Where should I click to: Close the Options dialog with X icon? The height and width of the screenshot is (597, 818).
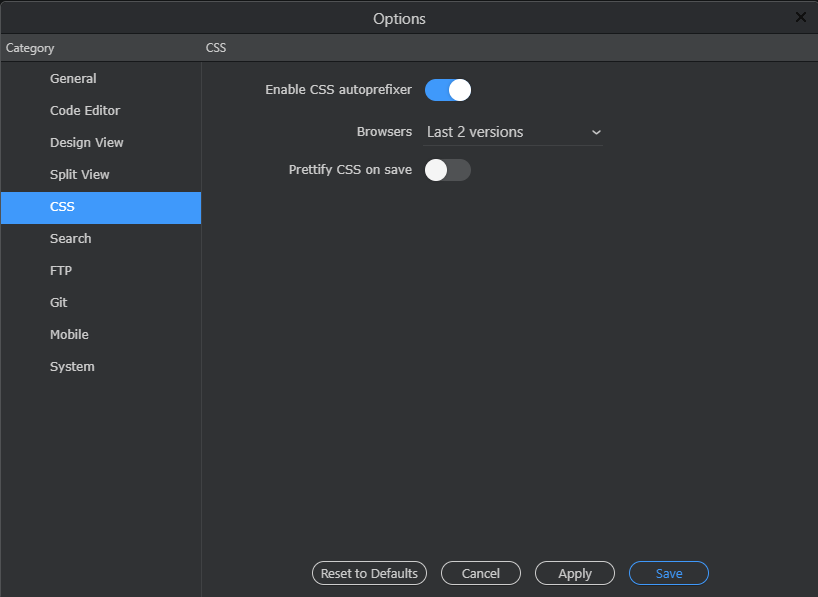tap(800, 17)
